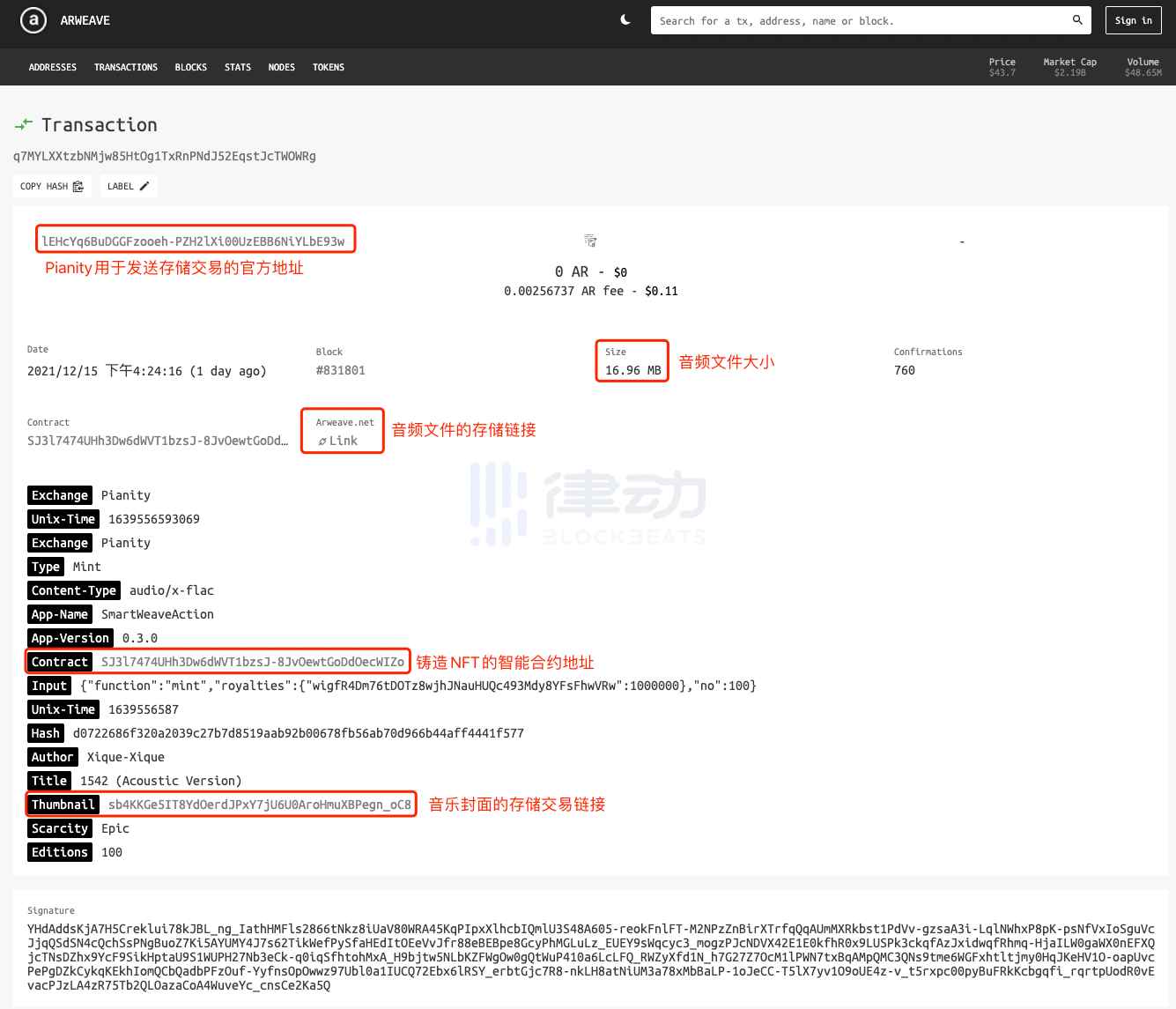Open the Stats menu
The width and height of the screenshot is (1176, 1009).
coord(238,67)
